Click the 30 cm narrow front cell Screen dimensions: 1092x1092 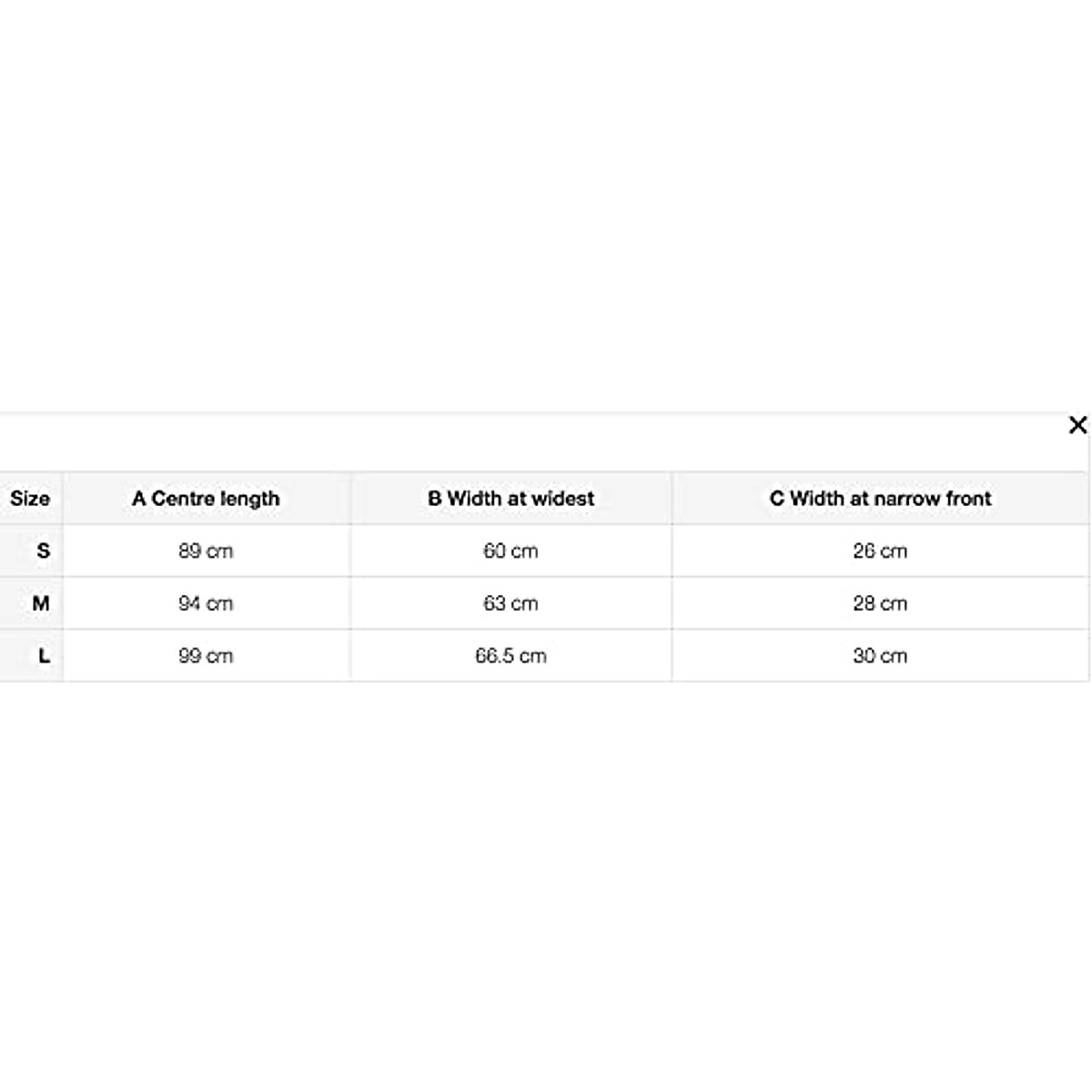click(880, 656)
